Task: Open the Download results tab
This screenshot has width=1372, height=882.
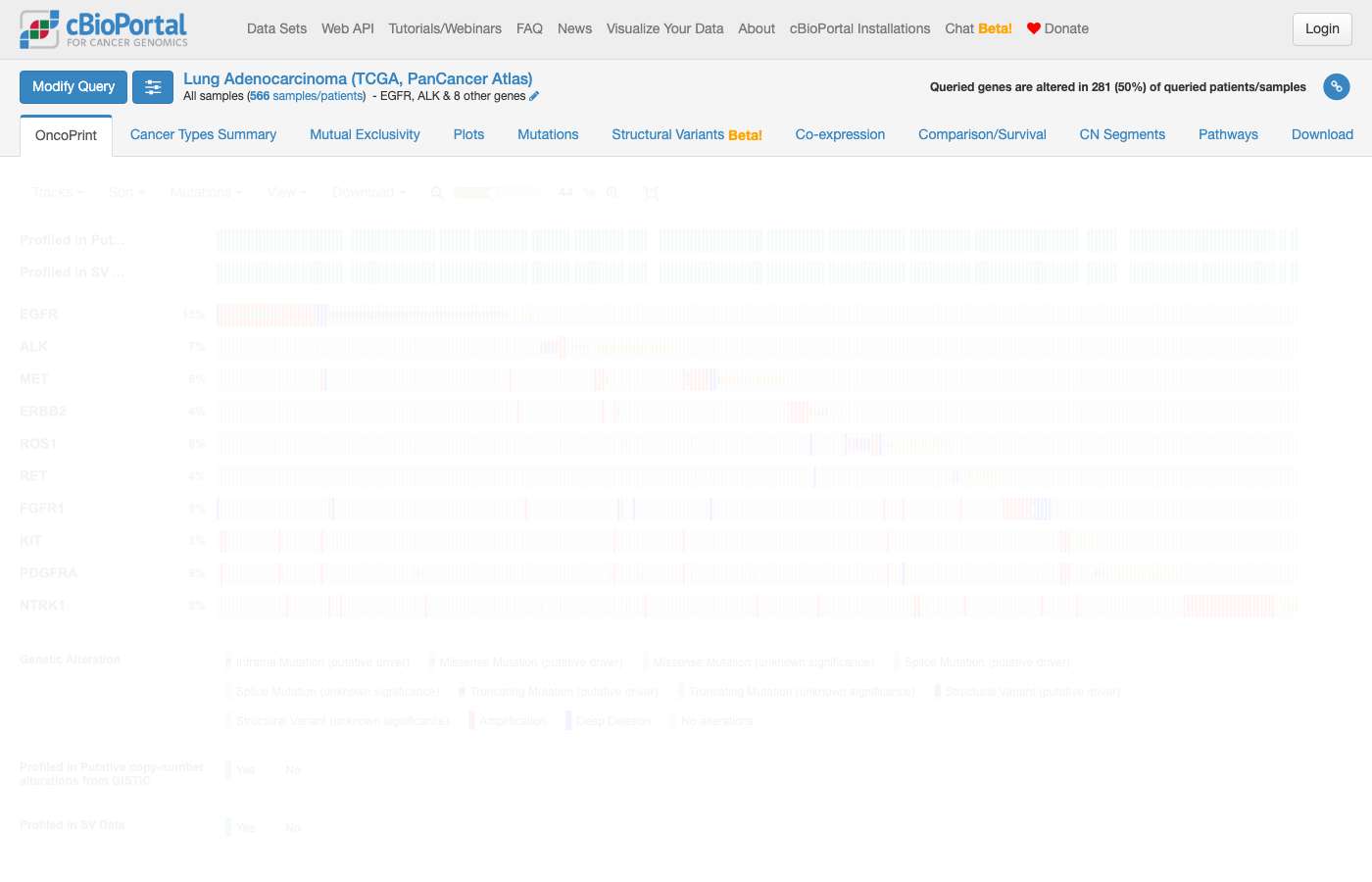Action: 1322,134
